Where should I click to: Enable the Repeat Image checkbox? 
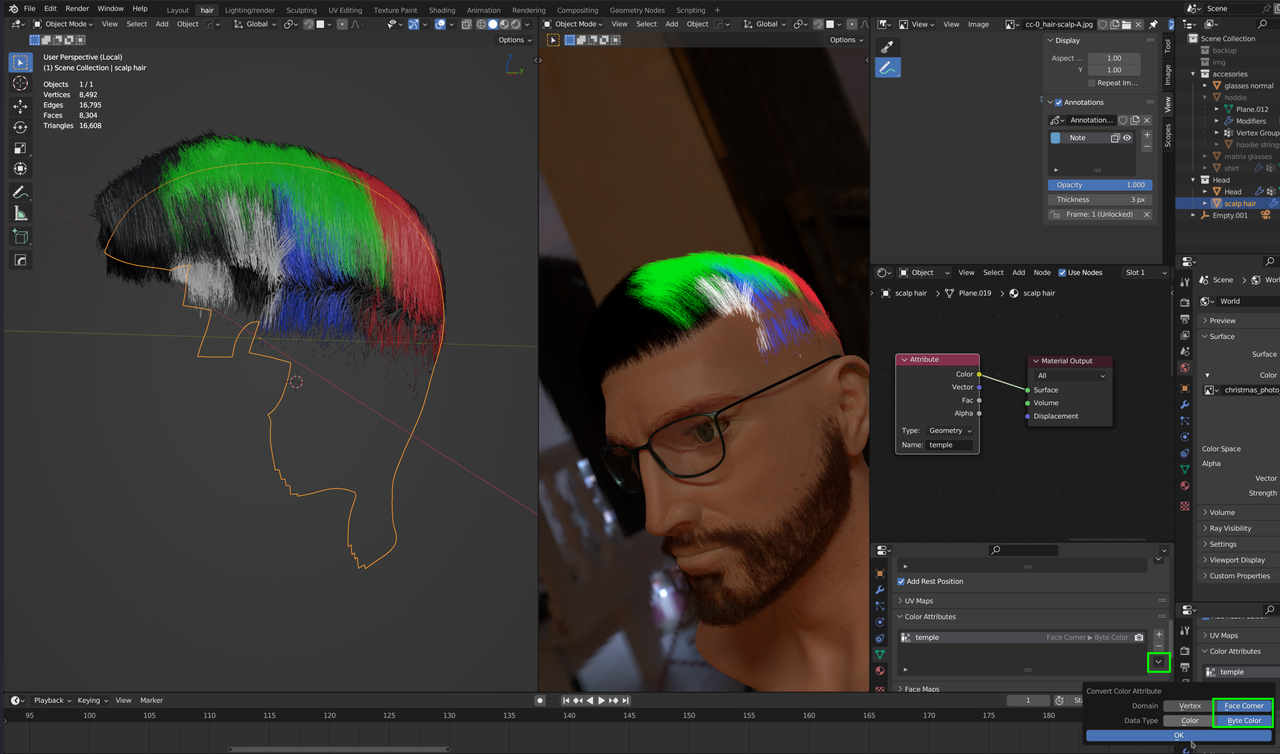tap(1092, 83)
